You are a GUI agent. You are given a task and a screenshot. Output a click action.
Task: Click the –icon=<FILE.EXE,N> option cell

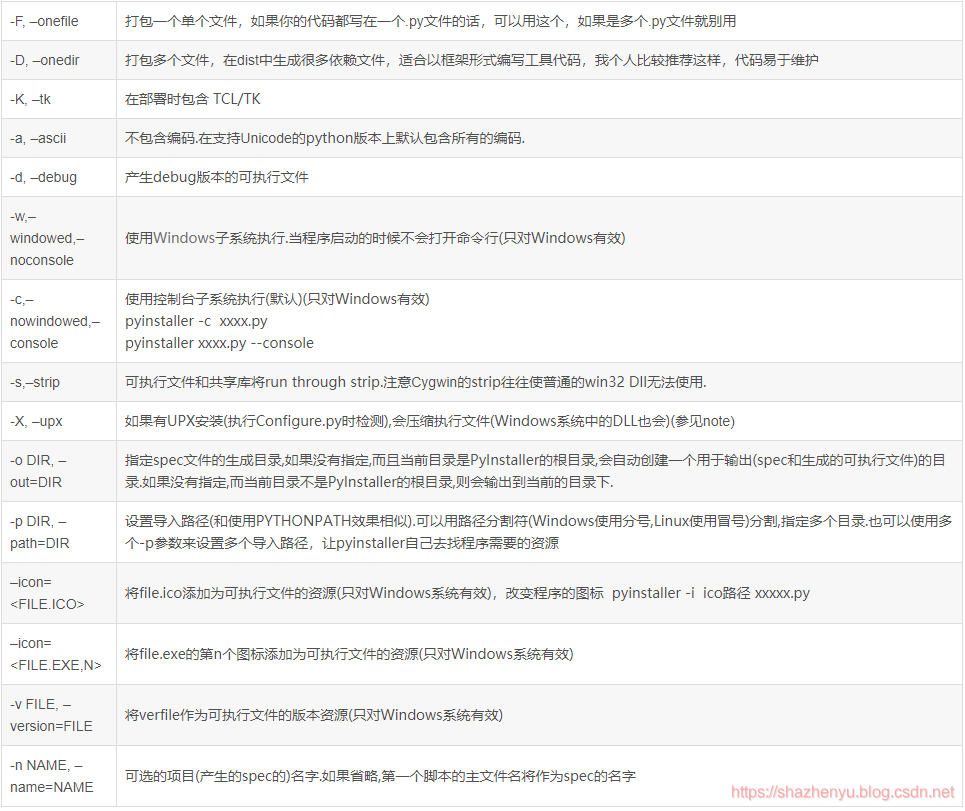pyautogui.click(x=58, y=654)
